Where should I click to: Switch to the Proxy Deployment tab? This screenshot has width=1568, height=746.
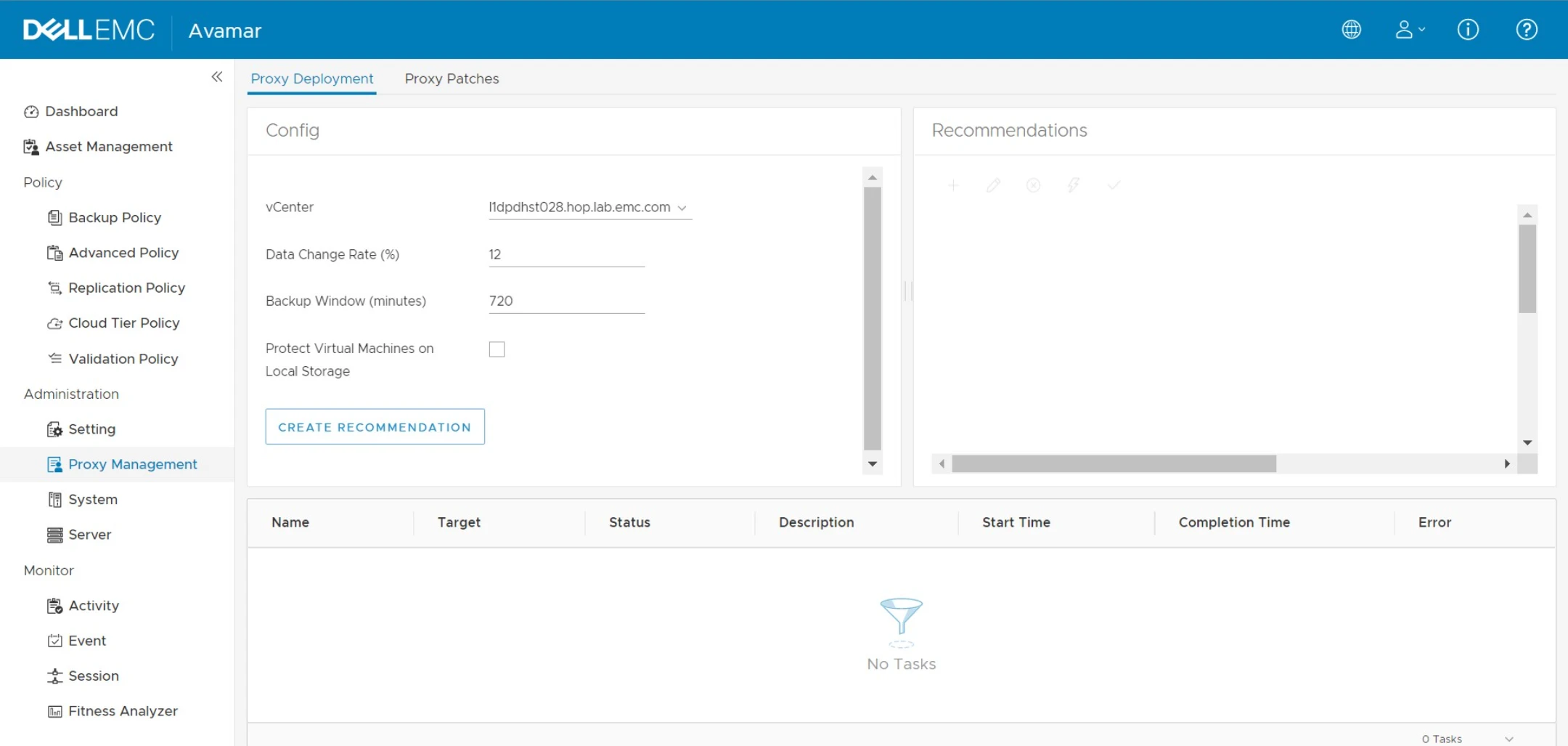(312, 78)
